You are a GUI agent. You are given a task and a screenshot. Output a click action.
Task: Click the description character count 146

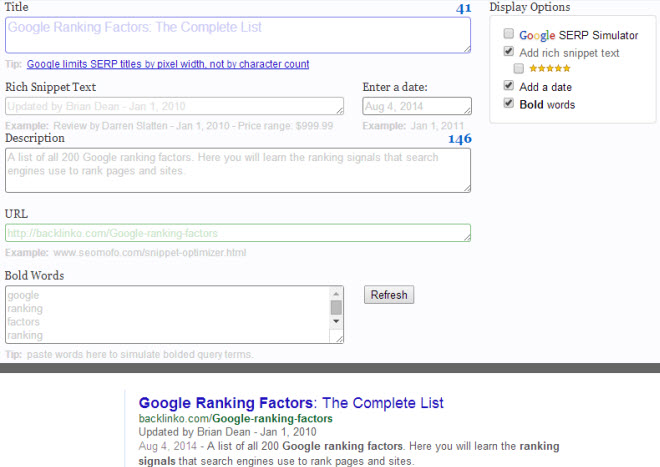pyautogui.click(x=460, y=139)
